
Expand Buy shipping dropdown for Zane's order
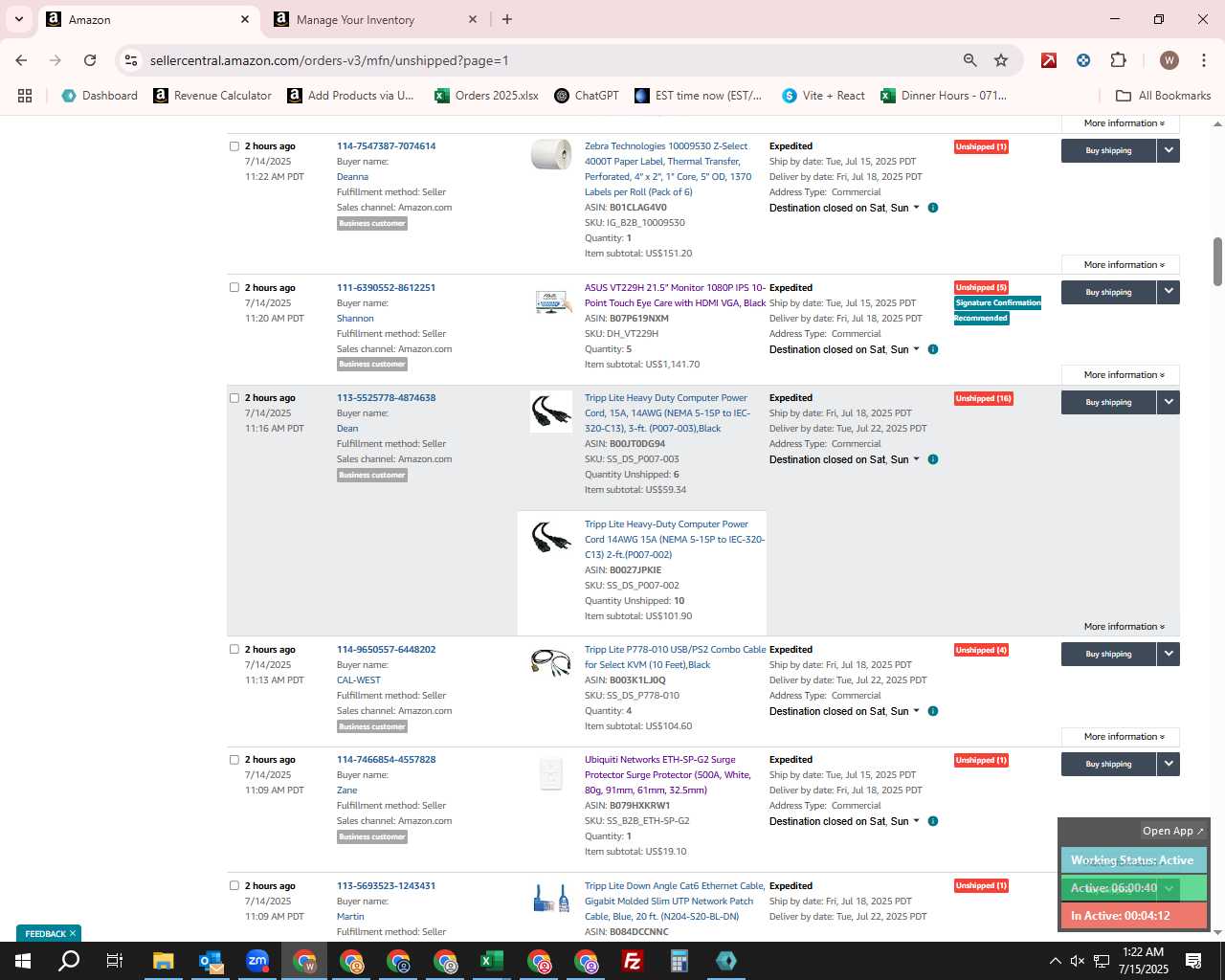[x=1169, y=764]
